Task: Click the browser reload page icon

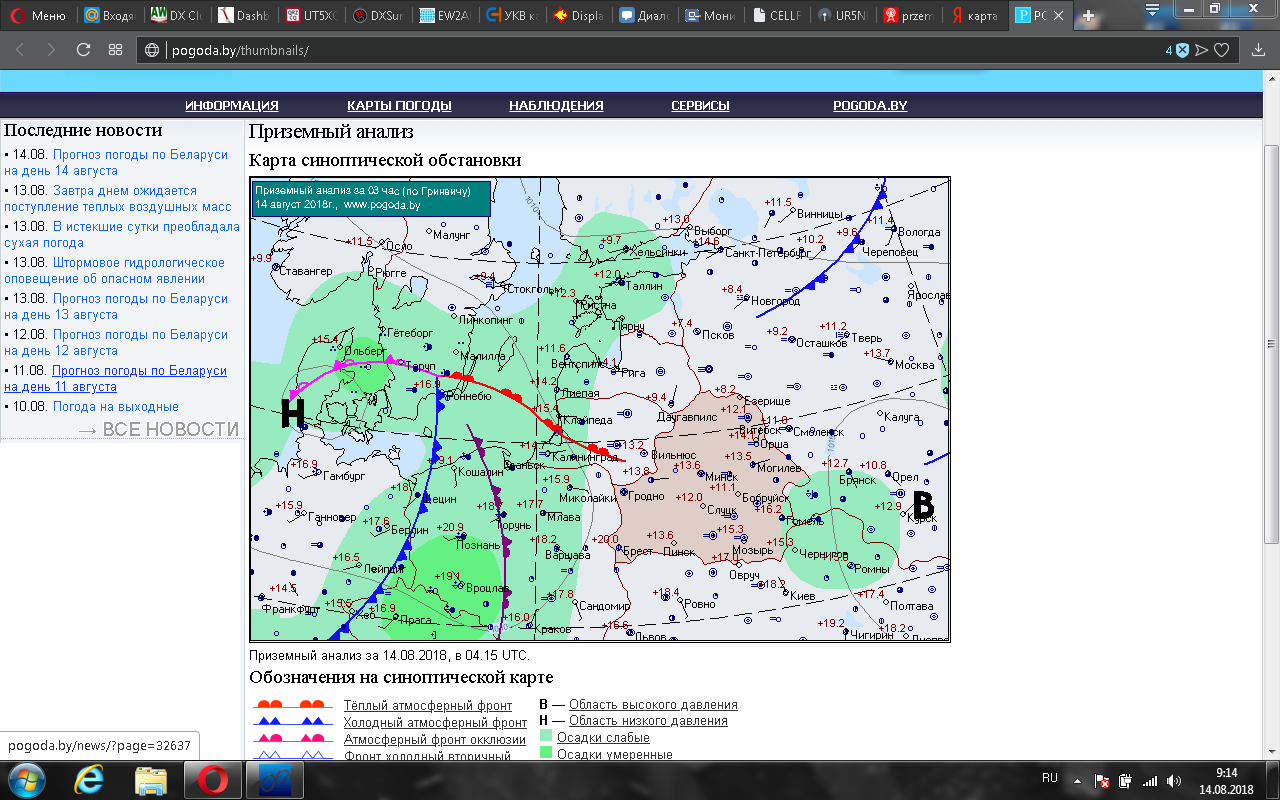Action: pos(83,50)
